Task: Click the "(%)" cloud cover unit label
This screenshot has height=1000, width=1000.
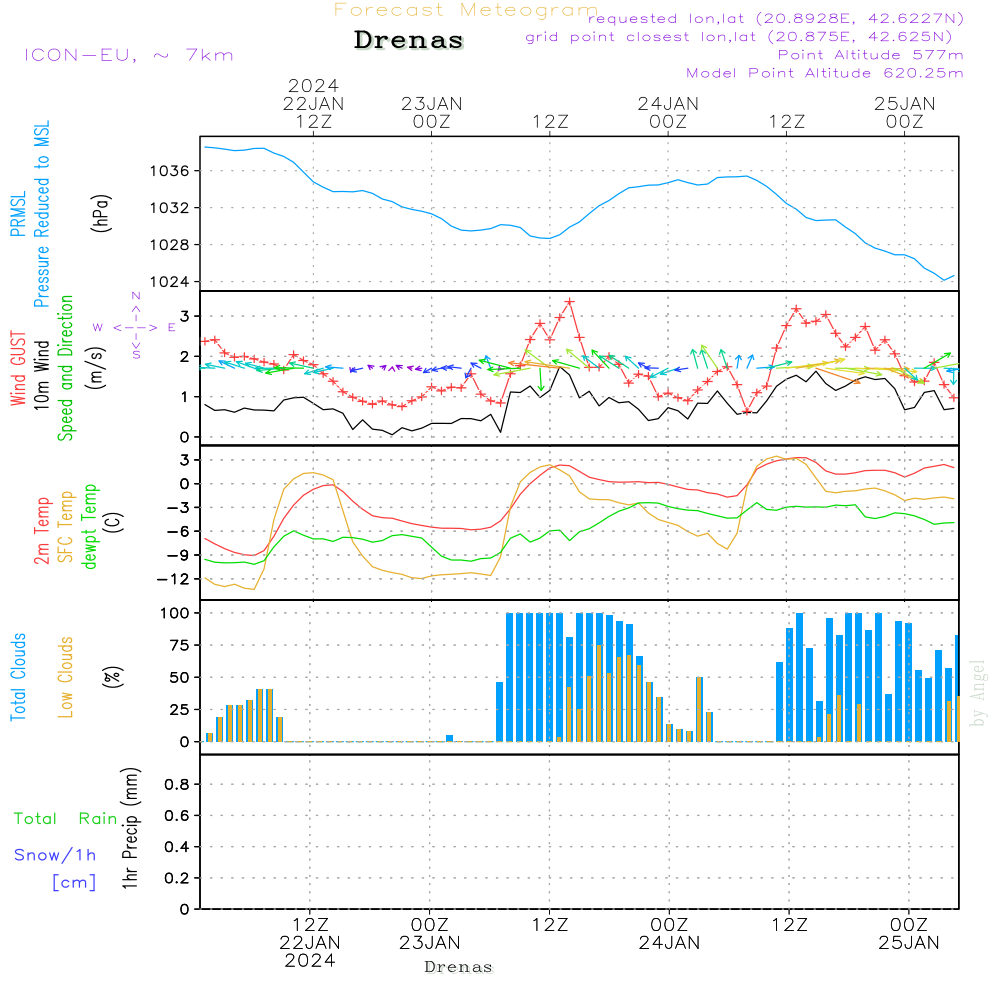Action: click(x=113, y=676)
